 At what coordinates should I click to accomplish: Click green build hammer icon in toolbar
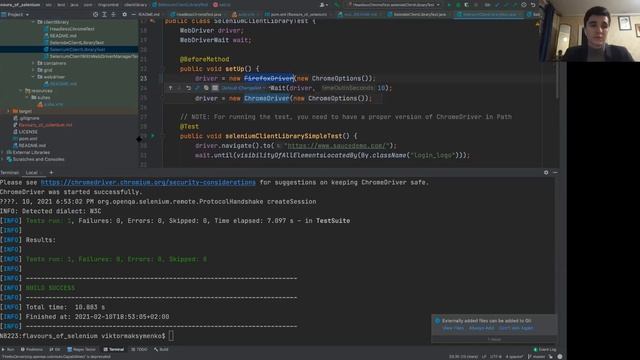coord(337,5)
